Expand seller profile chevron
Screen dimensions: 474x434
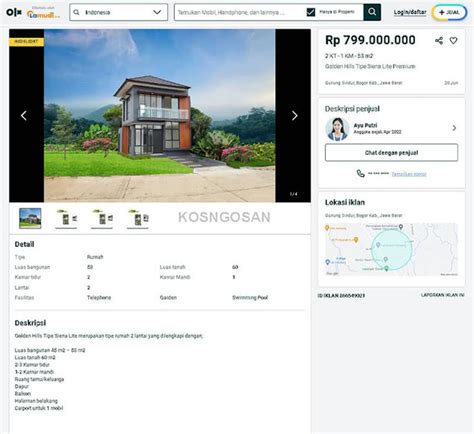[454, 128]
